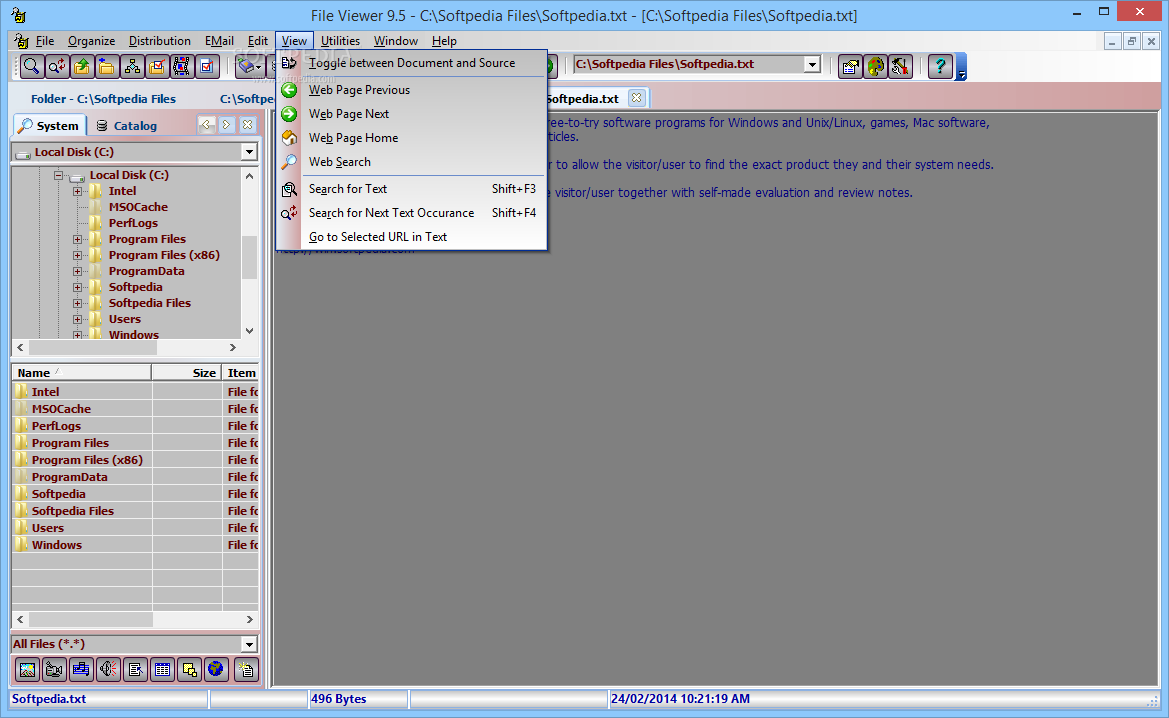
Task: Click the new folder toolbar icon
Action: (107, 66)
